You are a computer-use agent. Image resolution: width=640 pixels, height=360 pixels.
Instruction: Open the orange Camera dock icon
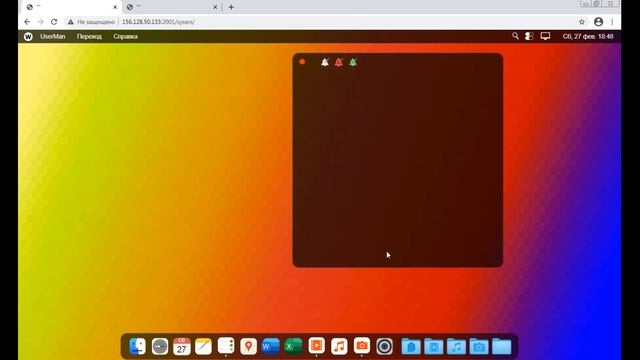(362, 346)
